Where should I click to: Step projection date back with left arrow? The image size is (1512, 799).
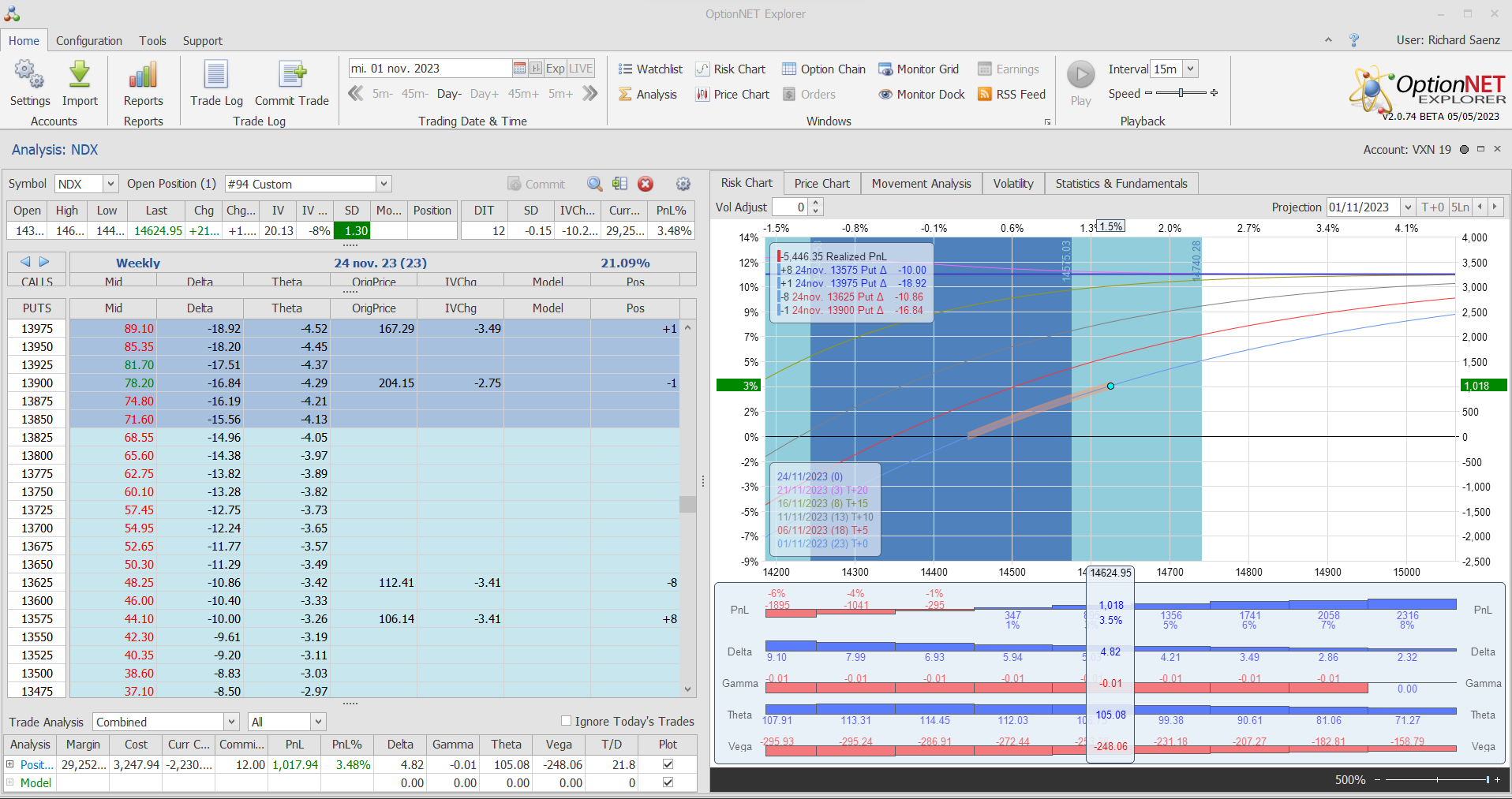pyautogui.click(x=1480, y=207)
